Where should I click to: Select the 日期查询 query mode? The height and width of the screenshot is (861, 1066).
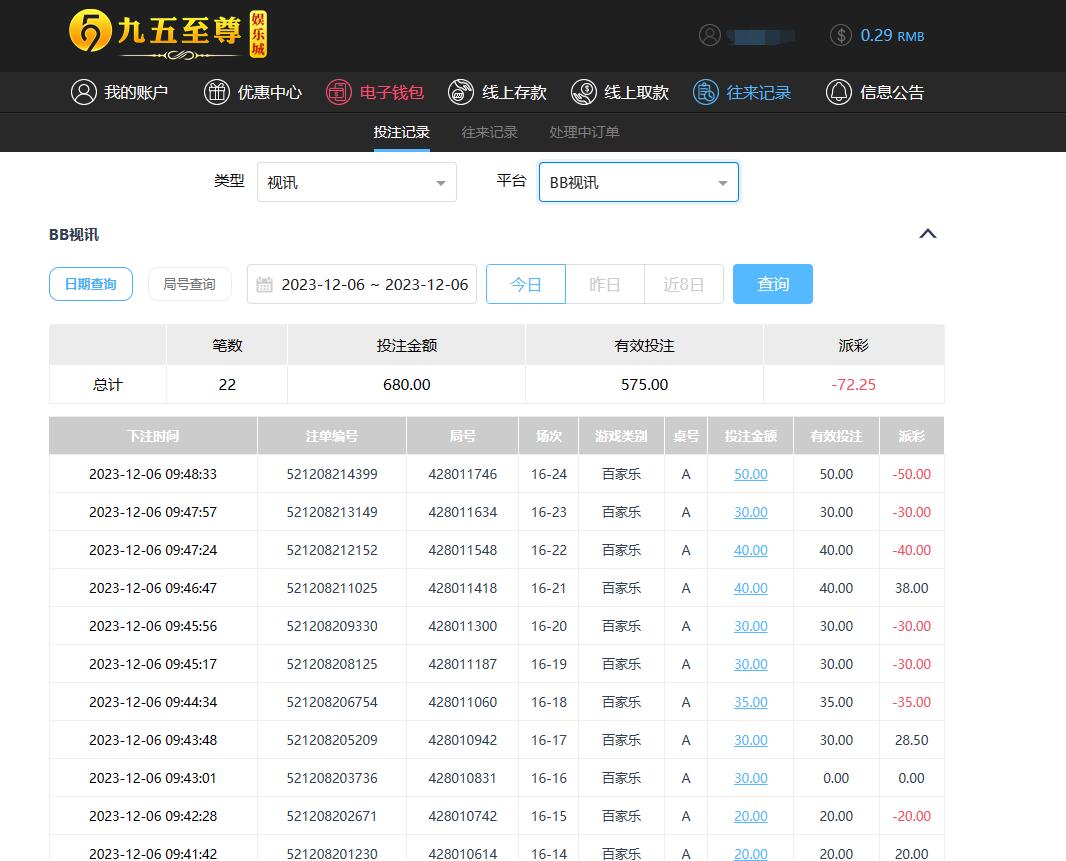pyautogui.click(x=91, y=284)
